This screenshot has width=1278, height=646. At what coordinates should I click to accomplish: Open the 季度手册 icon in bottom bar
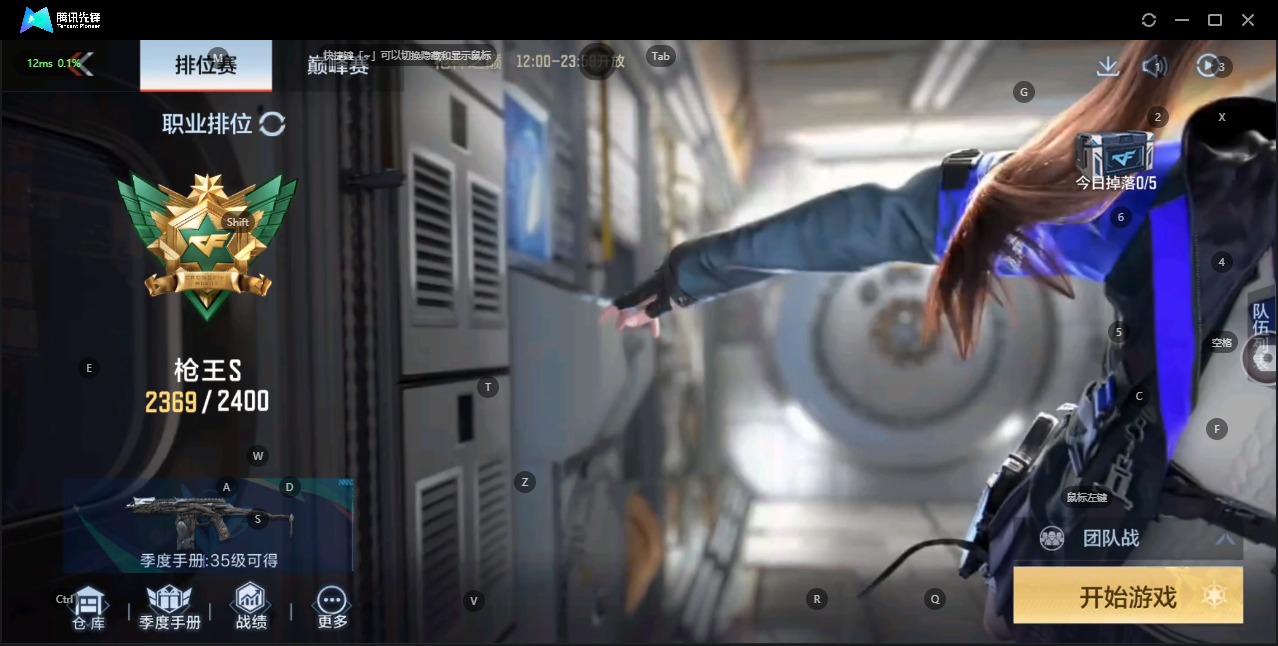pyautogui.click(x=170, y=609)
